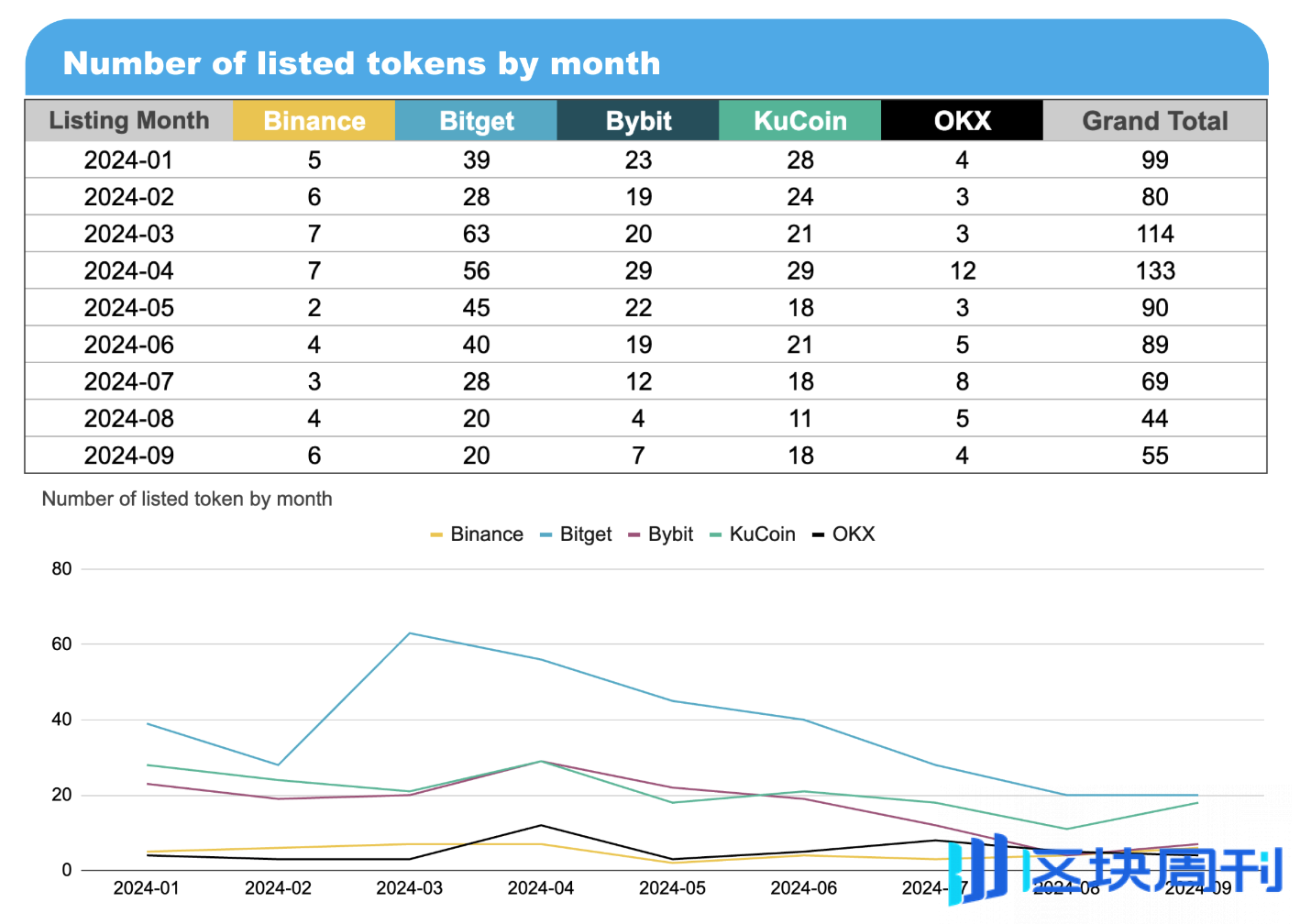
Task: Click Grand Total 44 in 2024-08 row
Action: point(1155,419)
